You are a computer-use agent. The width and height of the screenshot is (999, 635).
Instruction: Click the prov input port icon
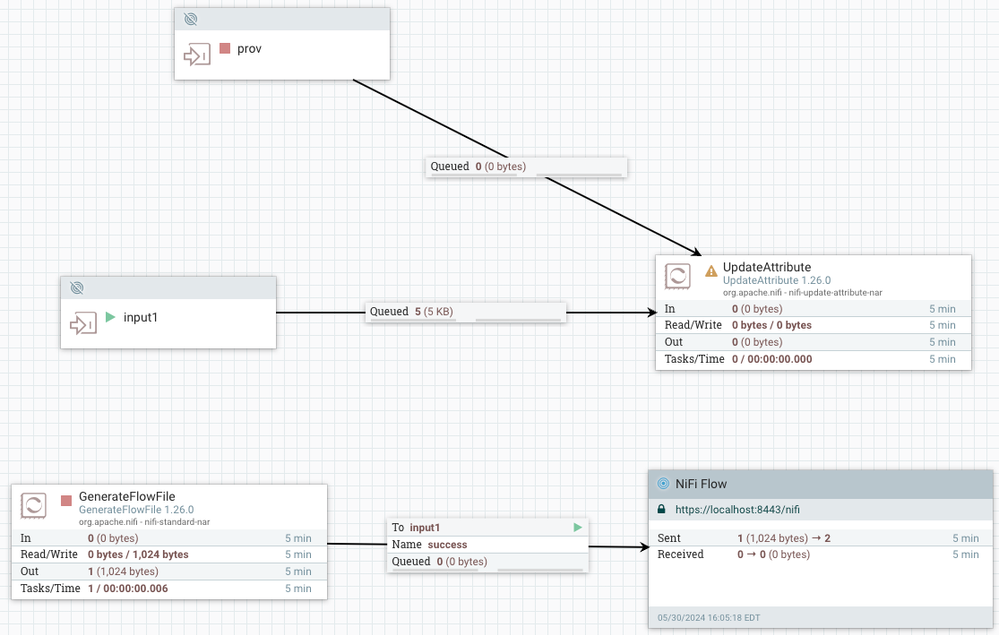197,55
